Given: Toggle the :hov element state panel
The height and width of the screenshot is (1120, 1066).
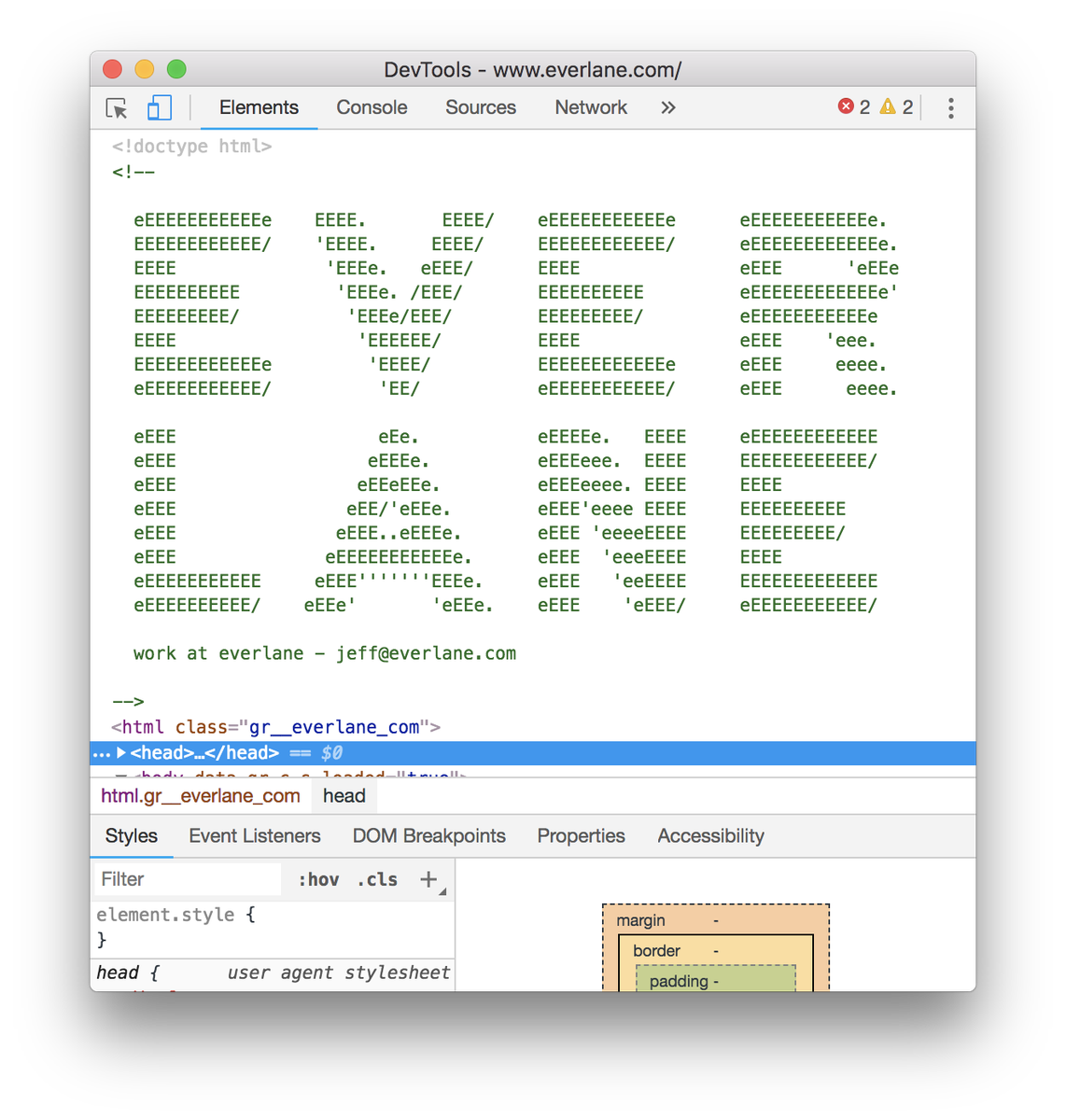Looking at the screenshot, I should click(319, 879).
